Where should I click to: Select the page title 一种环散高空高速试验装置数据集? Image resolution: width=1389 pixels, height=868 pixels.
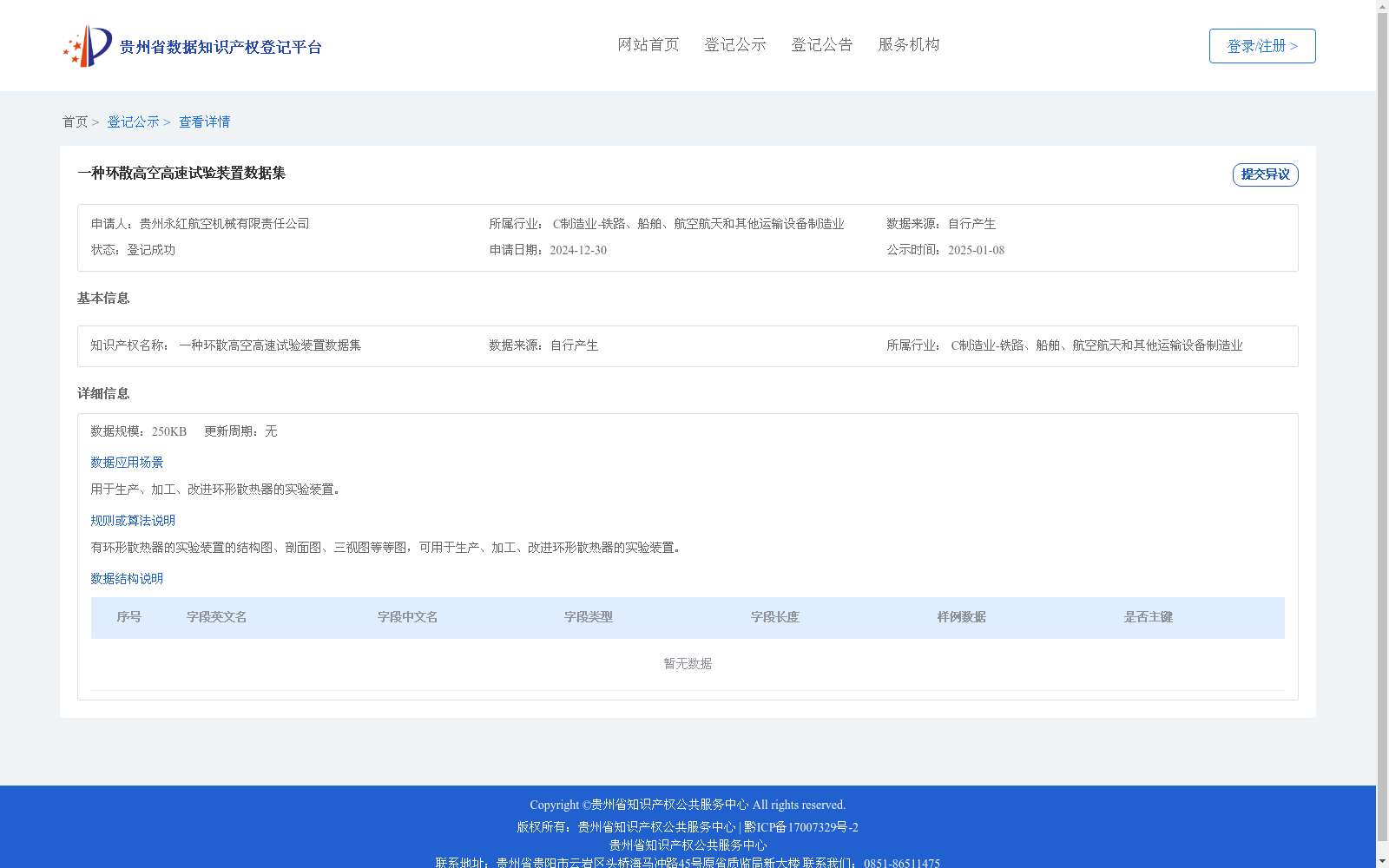(181, 173)
